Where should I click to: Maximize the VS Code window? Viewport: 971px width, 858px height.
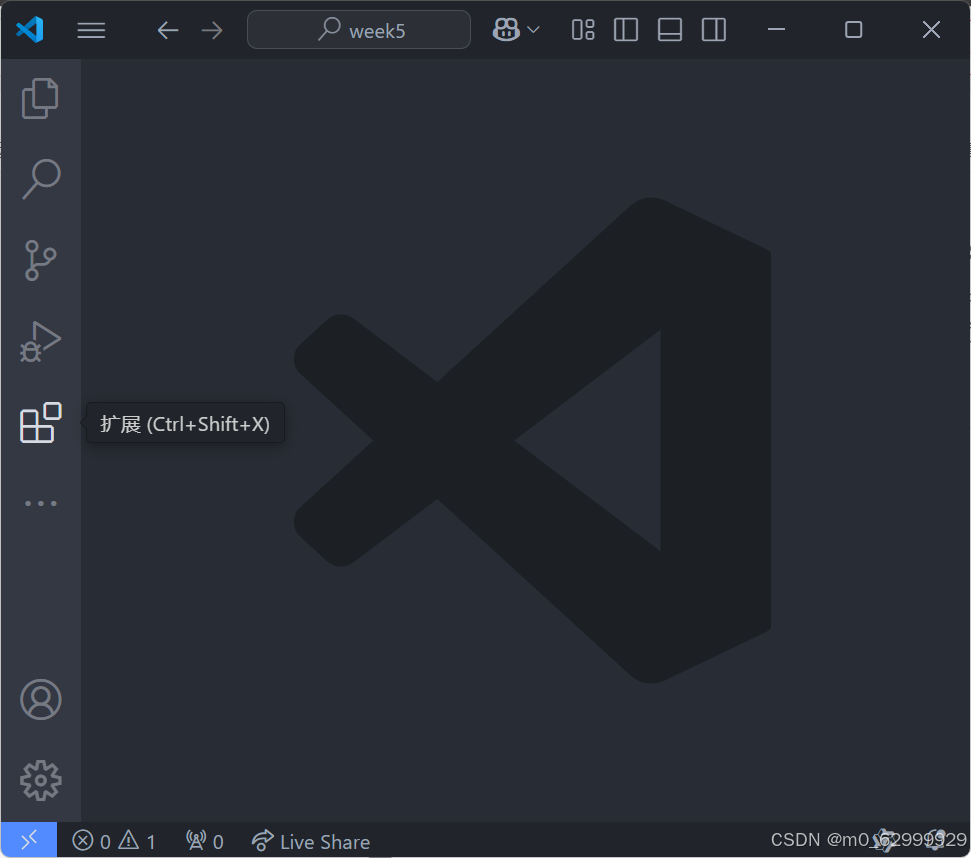click(854, 29)
